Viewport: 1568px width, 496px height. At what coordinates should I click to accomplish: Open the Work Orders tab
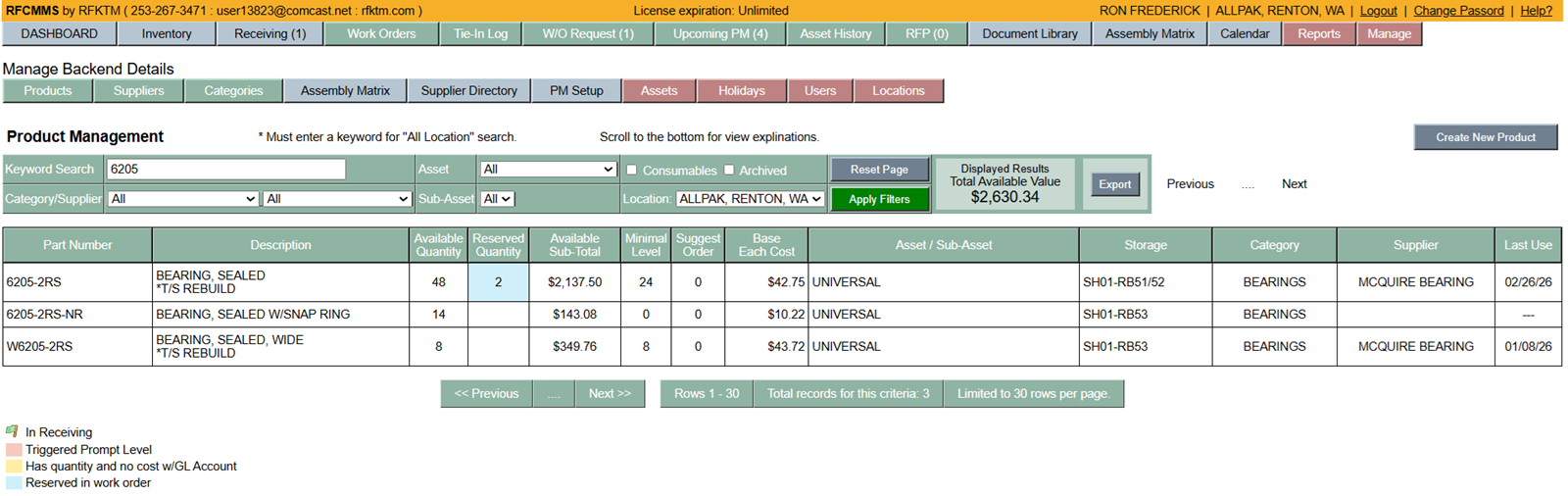click(381, 34)
